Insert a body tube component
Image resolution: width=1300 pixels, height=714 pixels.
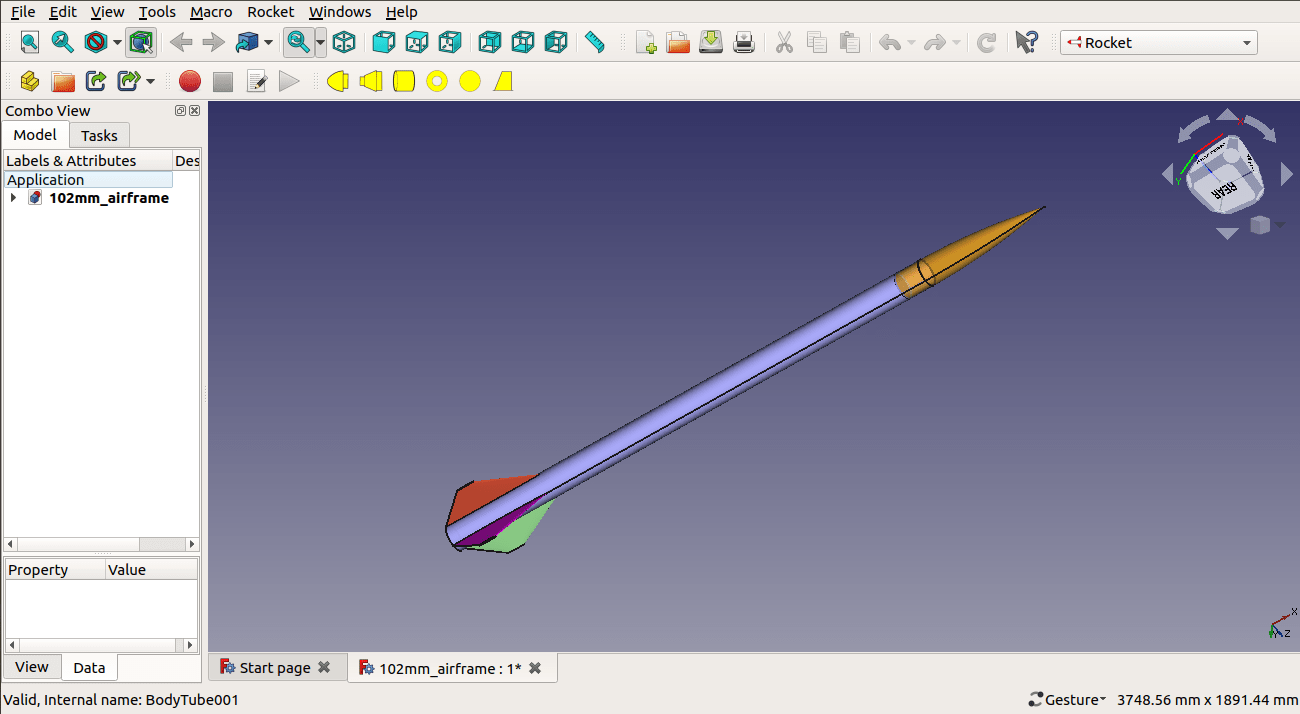[x=404, y=81]
